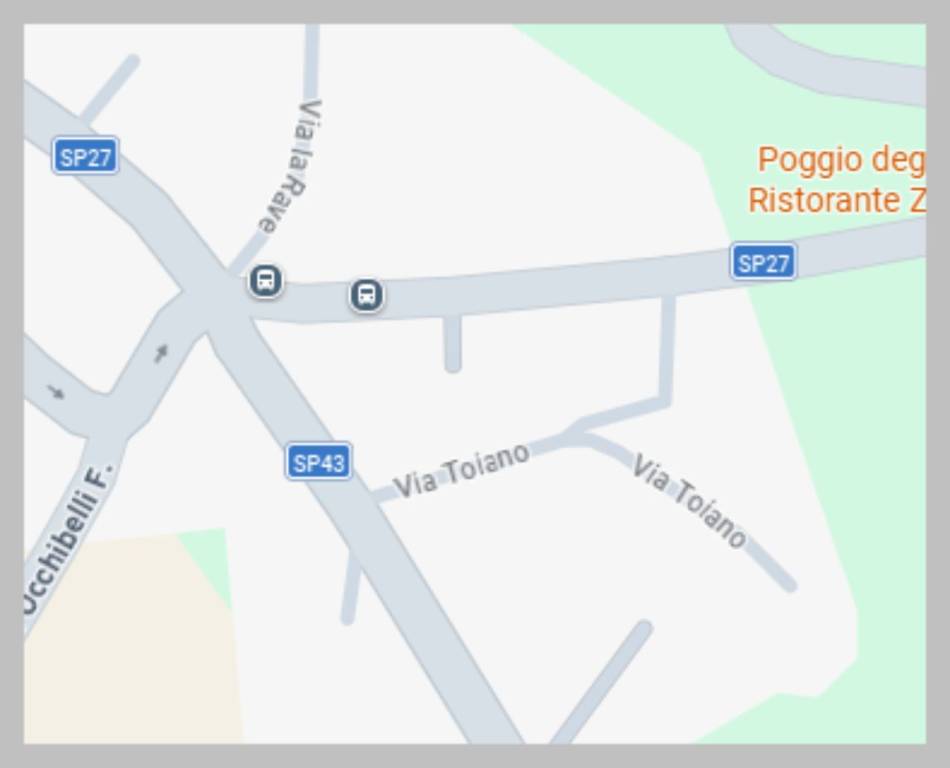Image resolution: width=950 pixels, height=768 pixels.
Task: Click the orange Ristorante Z label
Action: [837, 200]
